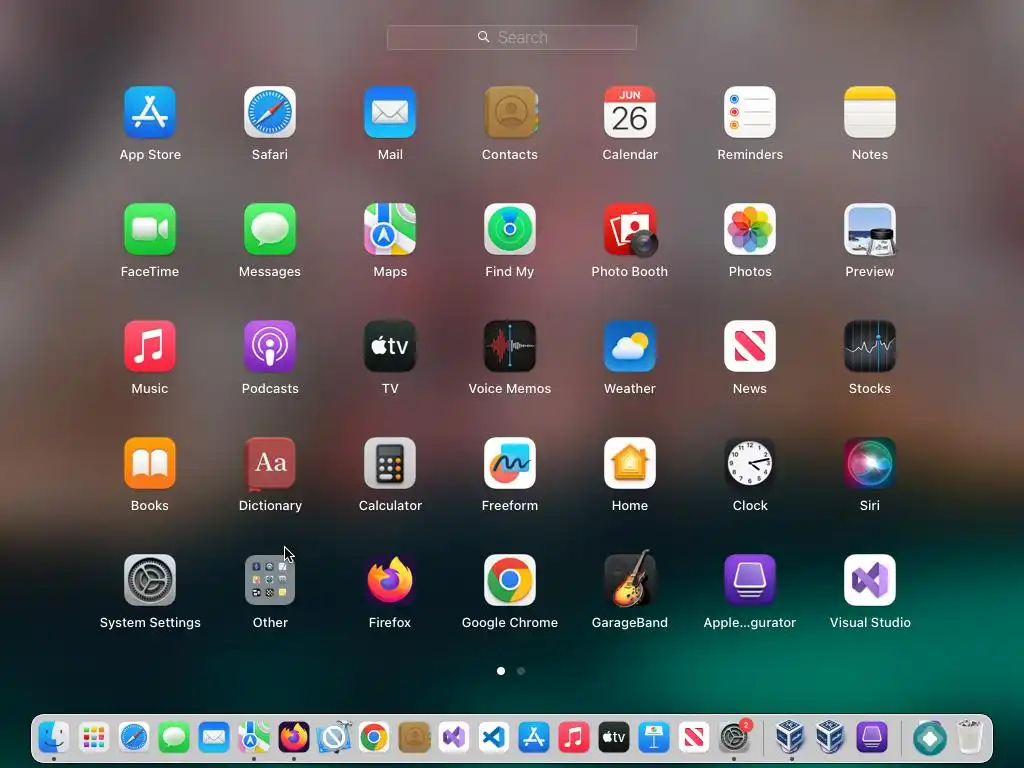Open Maps from the Dock

click(x=253, y=737)
